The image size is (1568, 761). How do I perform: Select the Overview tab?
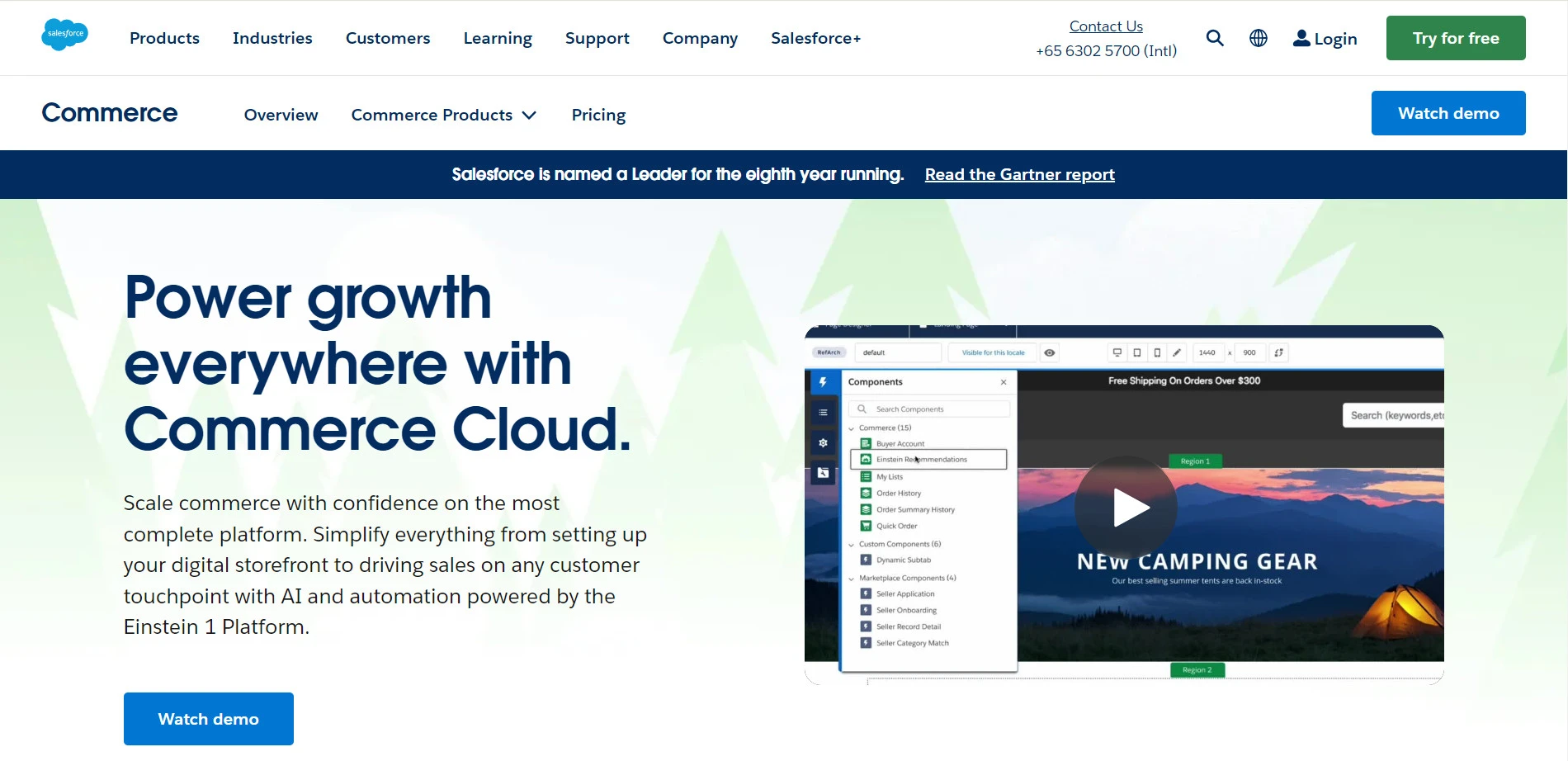click(x=281, y=115)
